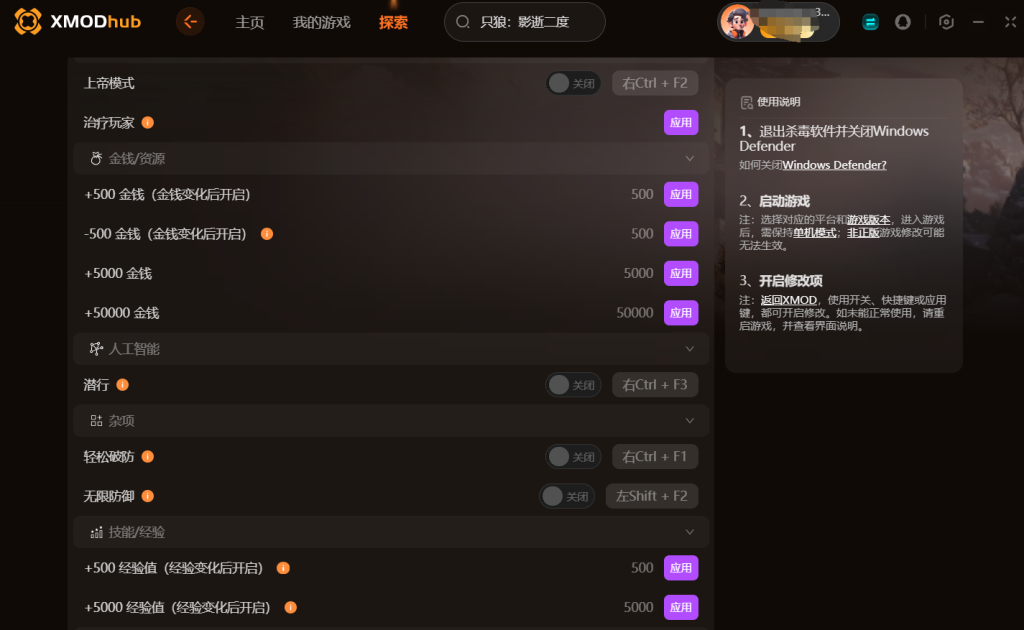Click info icon beside 潜行
Image resolution: width=1024 pixels, height=630 pixels.
click(122, 385)
